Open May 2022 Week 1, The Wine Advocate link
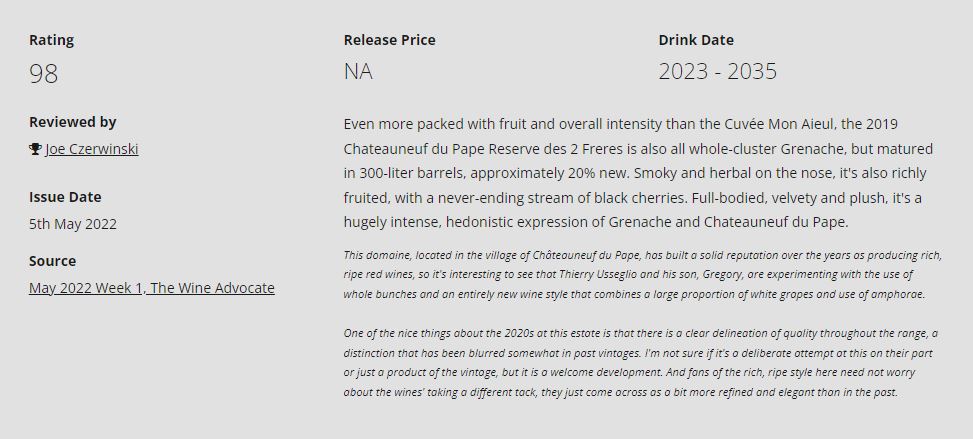Screen dimensions: 973x439 click(152, 288)
